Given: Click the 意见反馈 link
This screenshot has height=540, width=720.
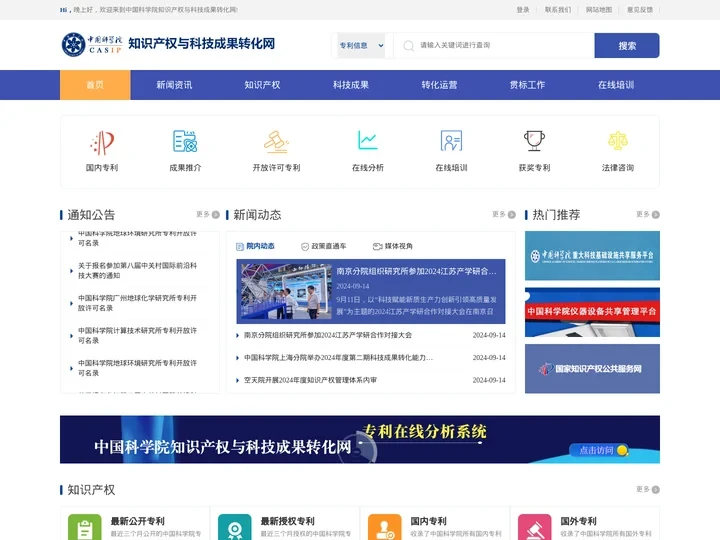Looking at the screenshot, I should [640, 10].
